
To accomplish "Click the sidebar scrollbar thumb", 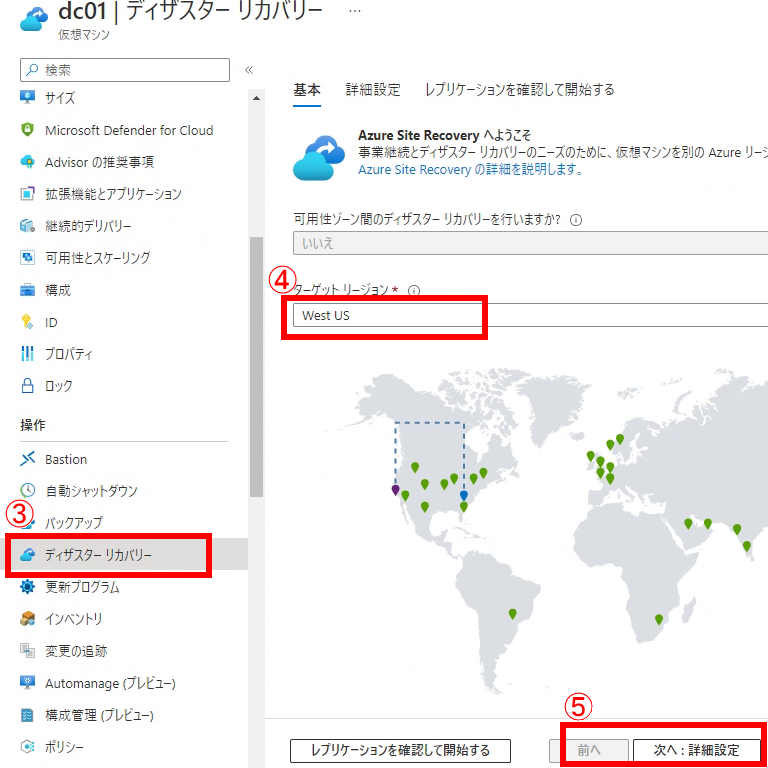I will (x=256, y=367).
